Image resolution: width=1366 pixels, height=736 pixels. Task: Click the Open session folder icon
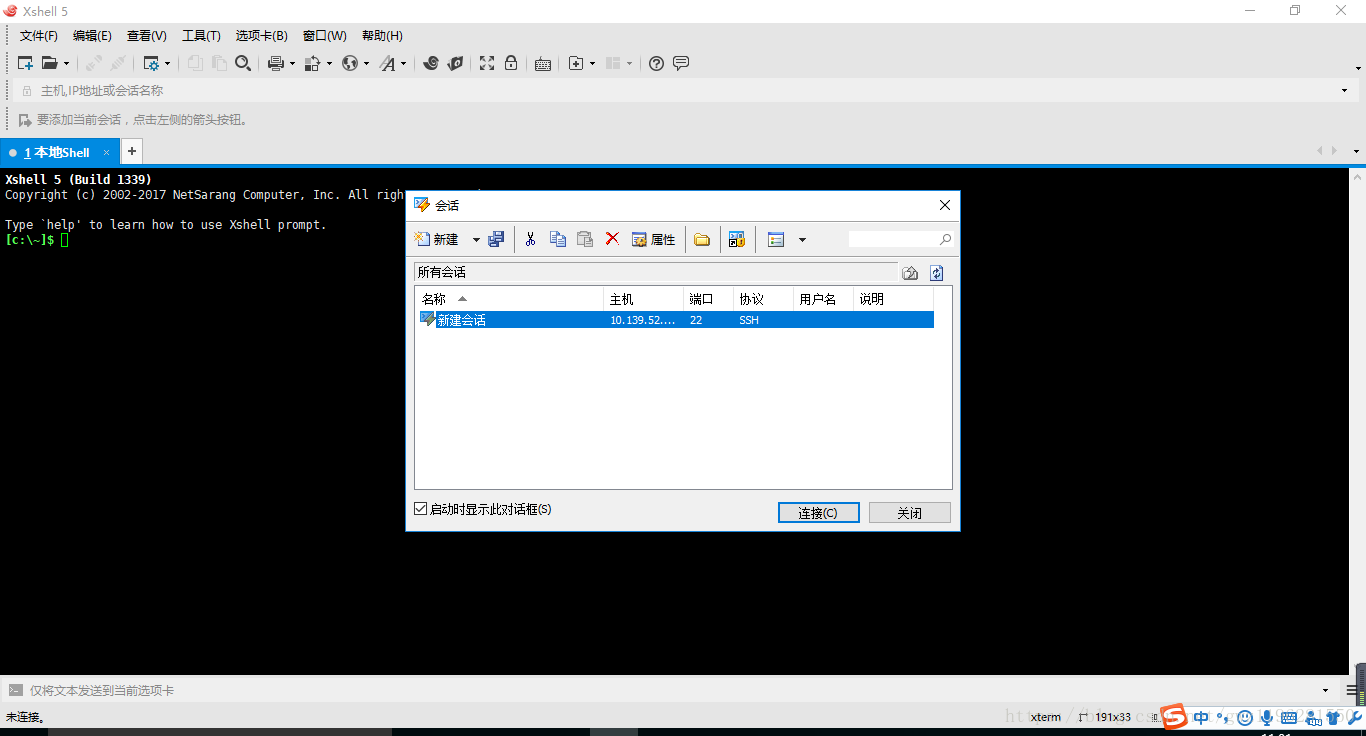(49, 63)
